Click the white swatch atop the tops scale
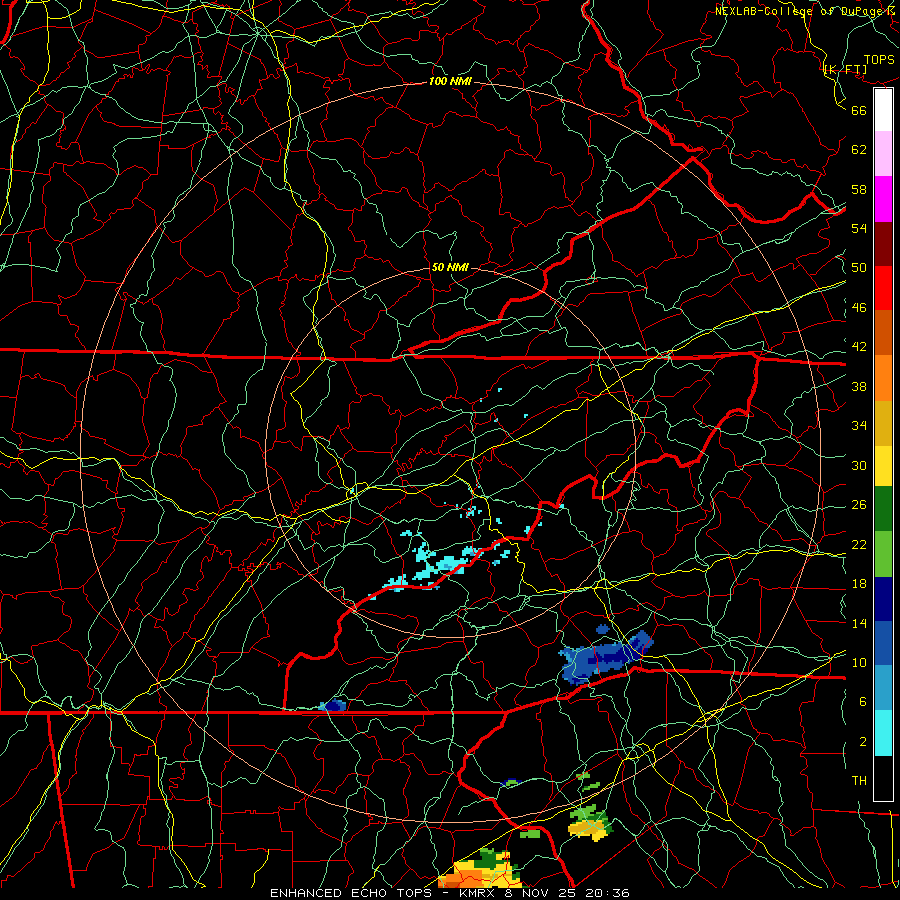Screen dimensions: 900x900 [x=883, y=110]
